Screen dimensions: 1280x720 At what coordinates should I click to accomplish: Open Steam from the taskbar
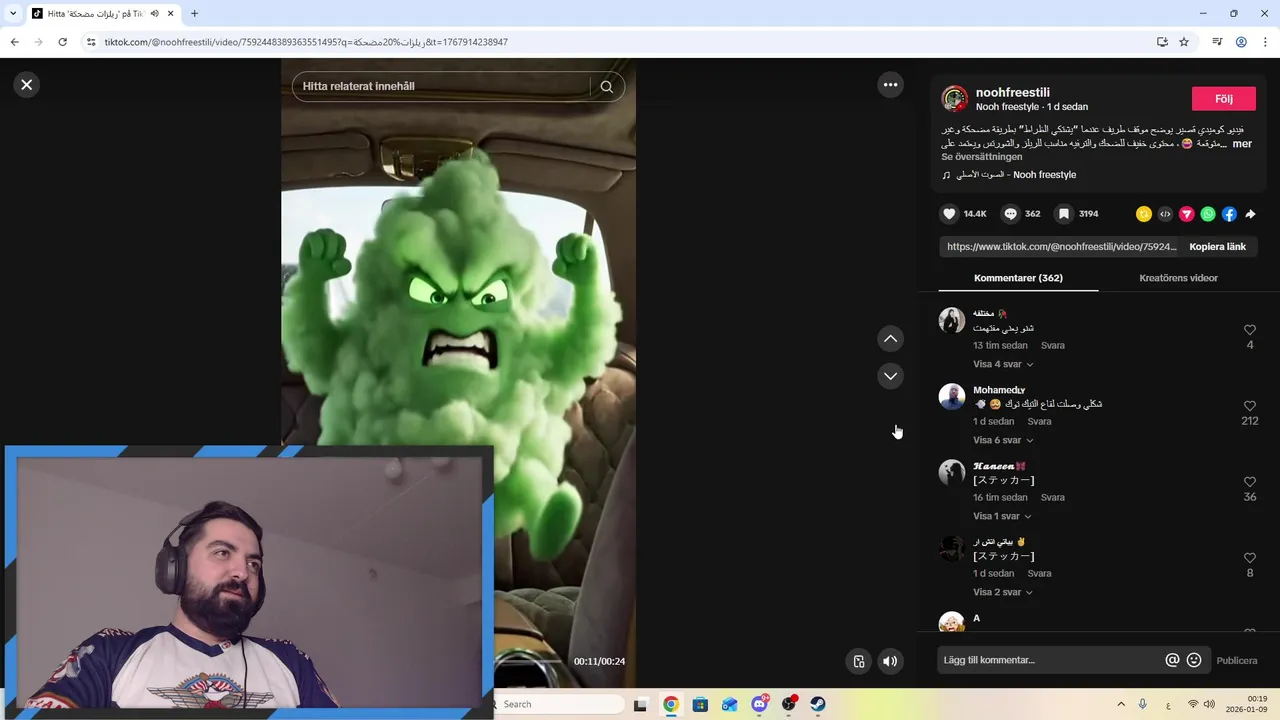coord(817,704)
